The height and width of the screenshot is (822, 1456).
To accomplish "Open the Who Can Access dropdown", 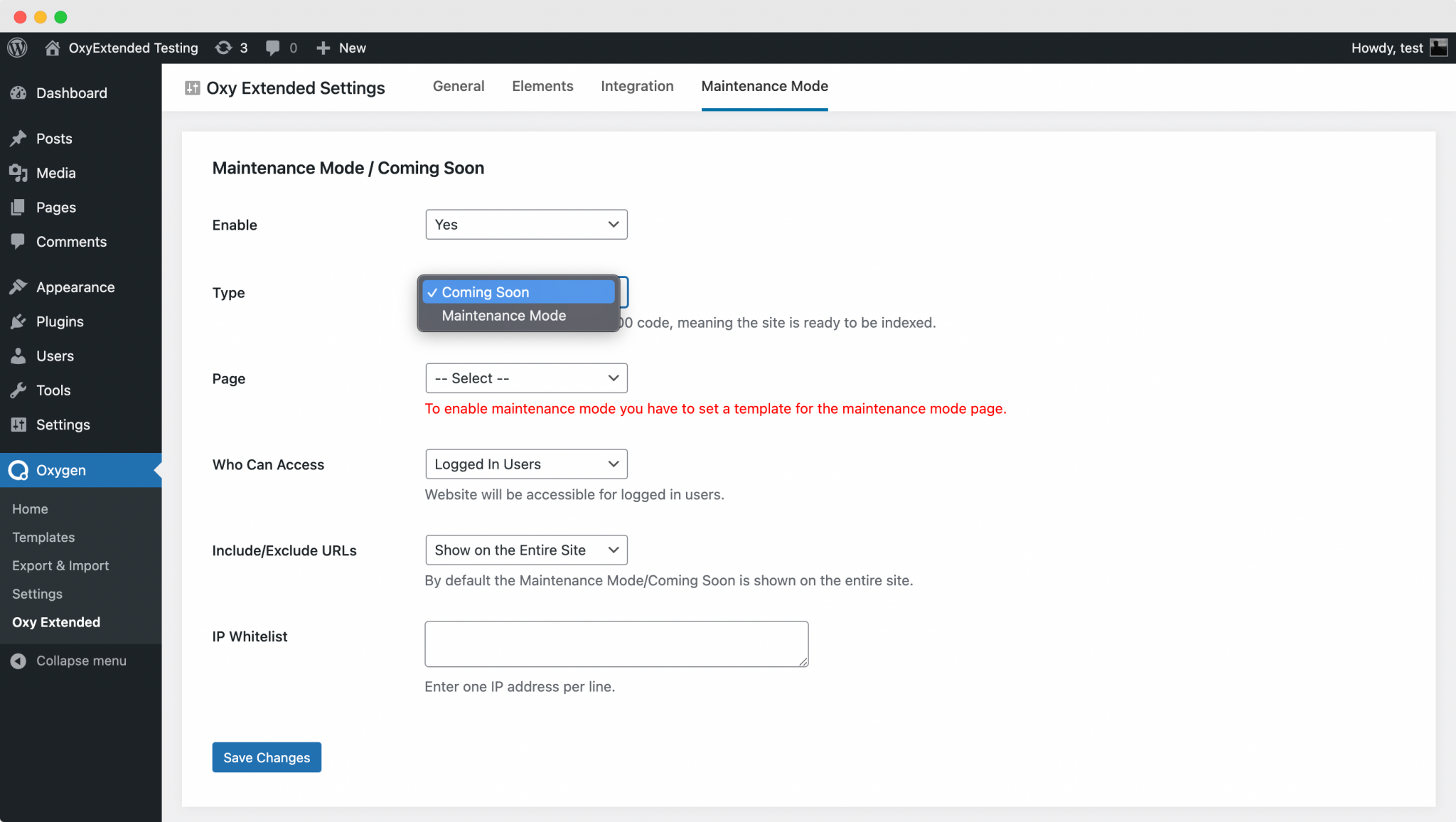I will pos(525,464).
